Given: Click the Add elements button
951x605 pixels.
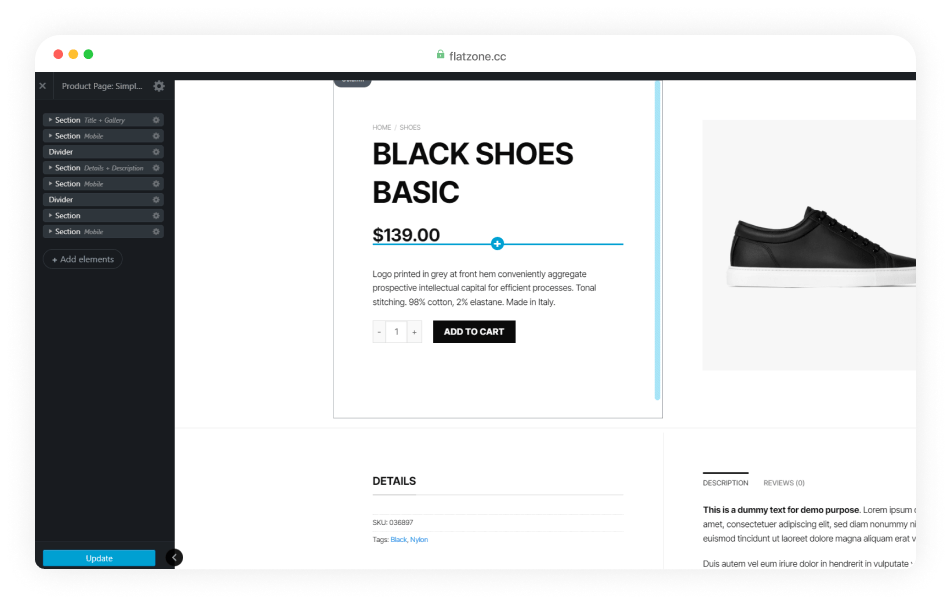Looking at the screenshot, I should (x=83, y=259).
